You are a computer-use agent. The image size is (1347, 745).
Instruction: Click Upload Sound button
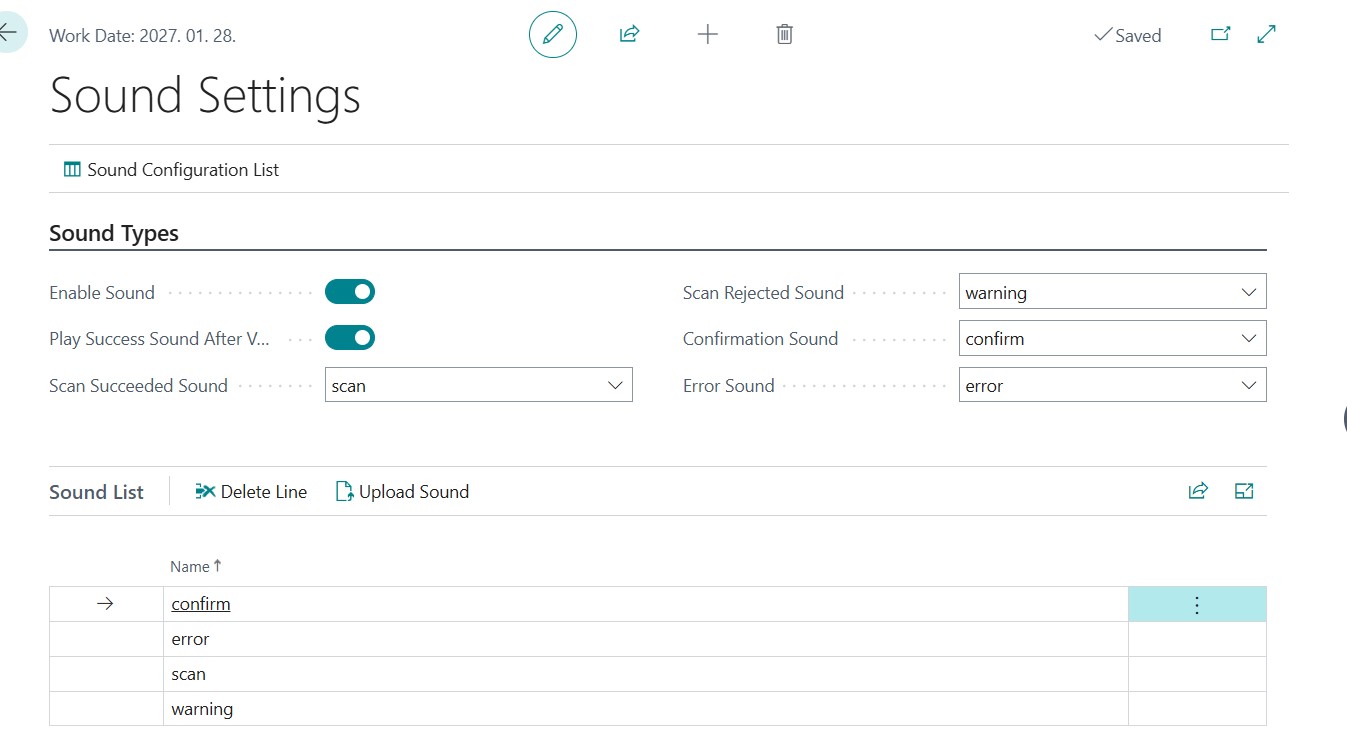[402, 492]
